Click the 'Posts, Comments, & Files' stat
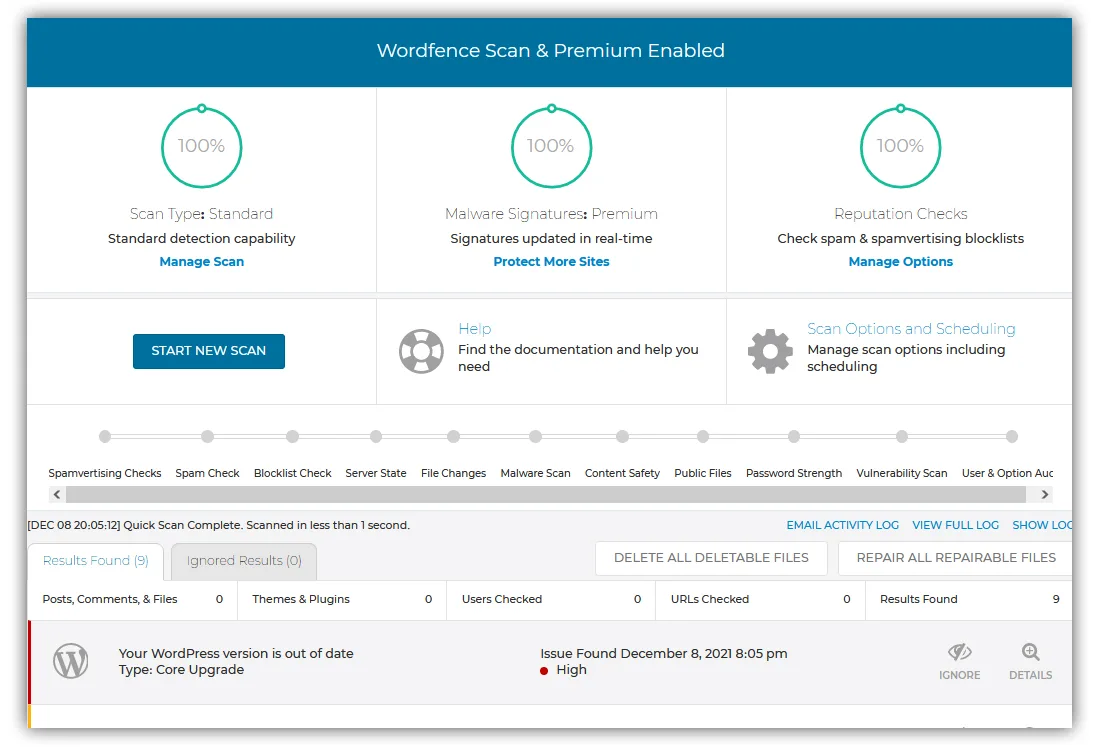 point(133,600)
